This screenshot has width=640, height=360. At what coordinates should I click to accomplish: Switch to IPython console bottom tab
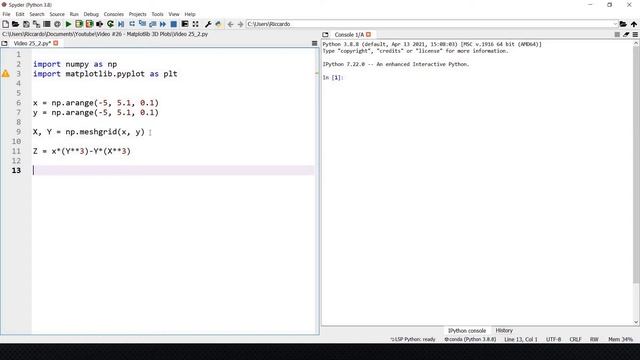pos(467,331)
